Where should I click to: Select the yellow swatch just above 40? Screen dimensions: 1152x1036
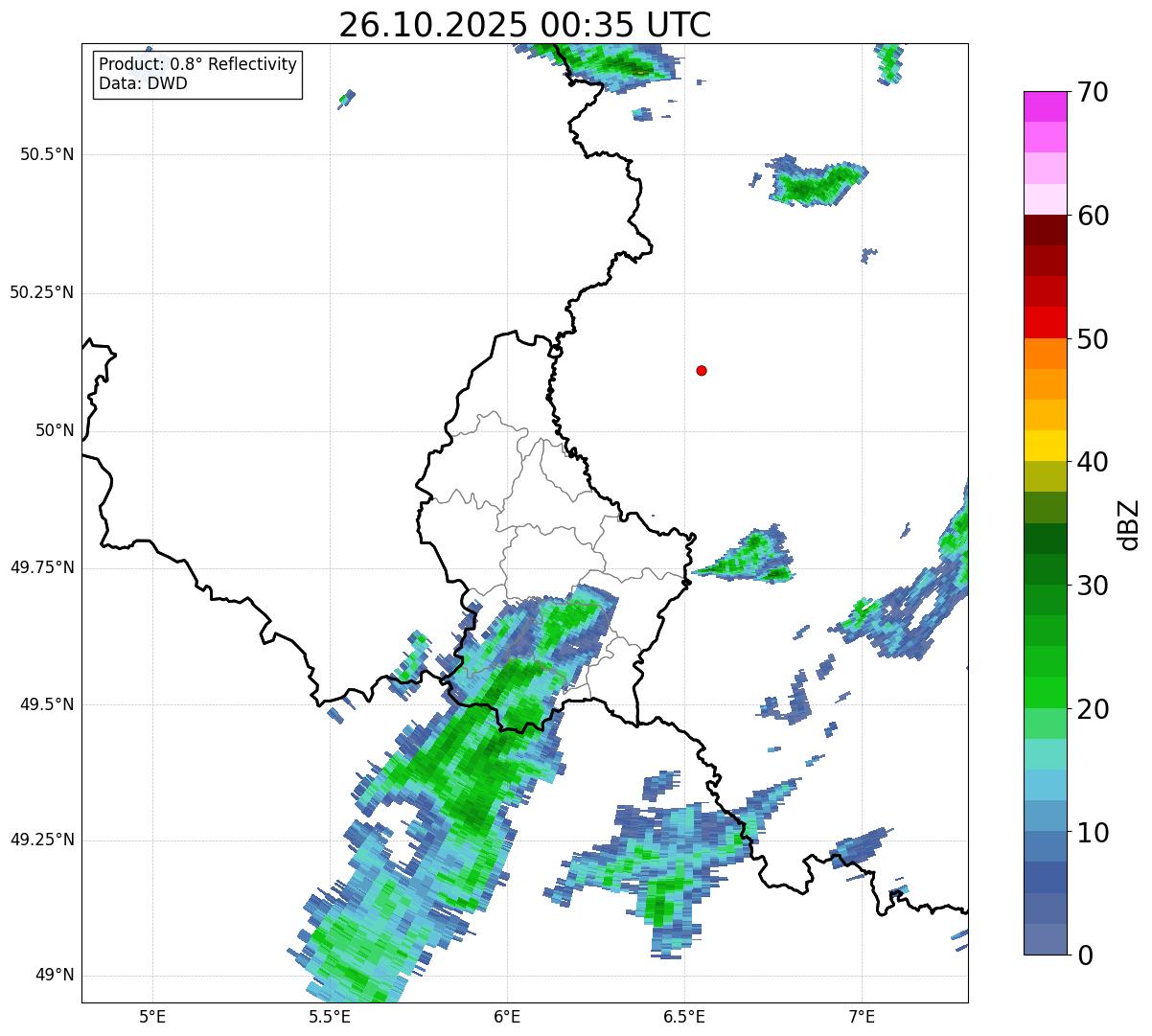[x=1045, y=446]
